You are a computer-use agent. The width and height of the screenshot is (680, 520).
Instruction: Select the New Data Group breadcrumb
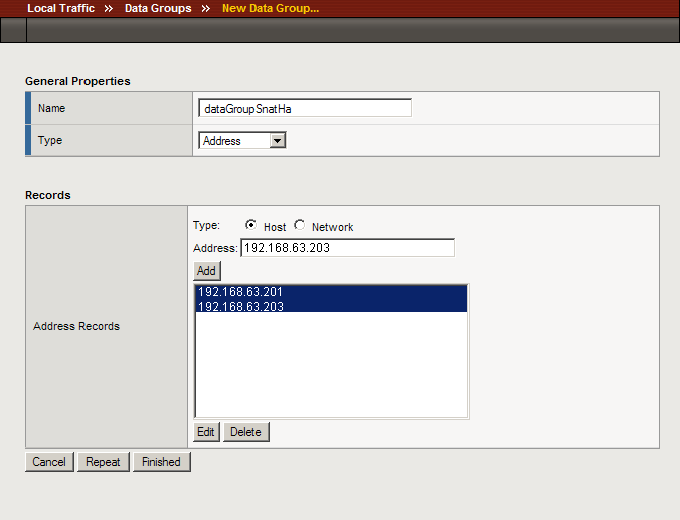coord(270,8)
